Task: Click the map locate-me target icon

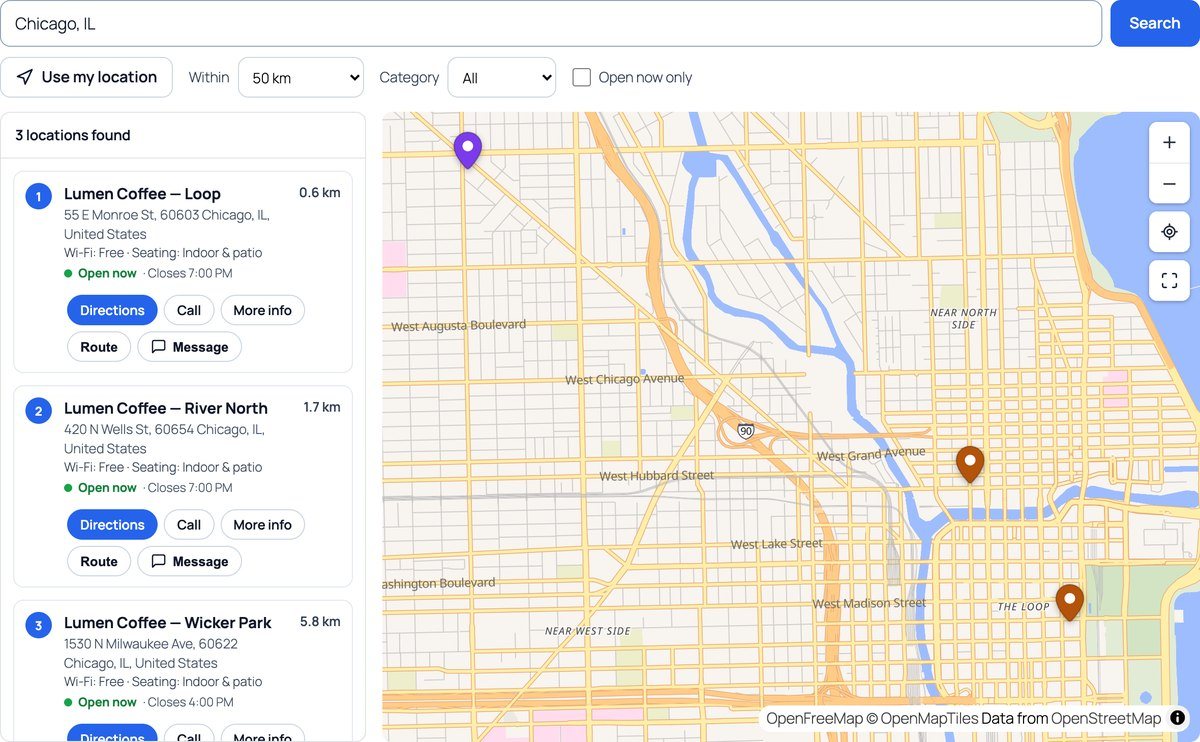Action: [1169, 232]
